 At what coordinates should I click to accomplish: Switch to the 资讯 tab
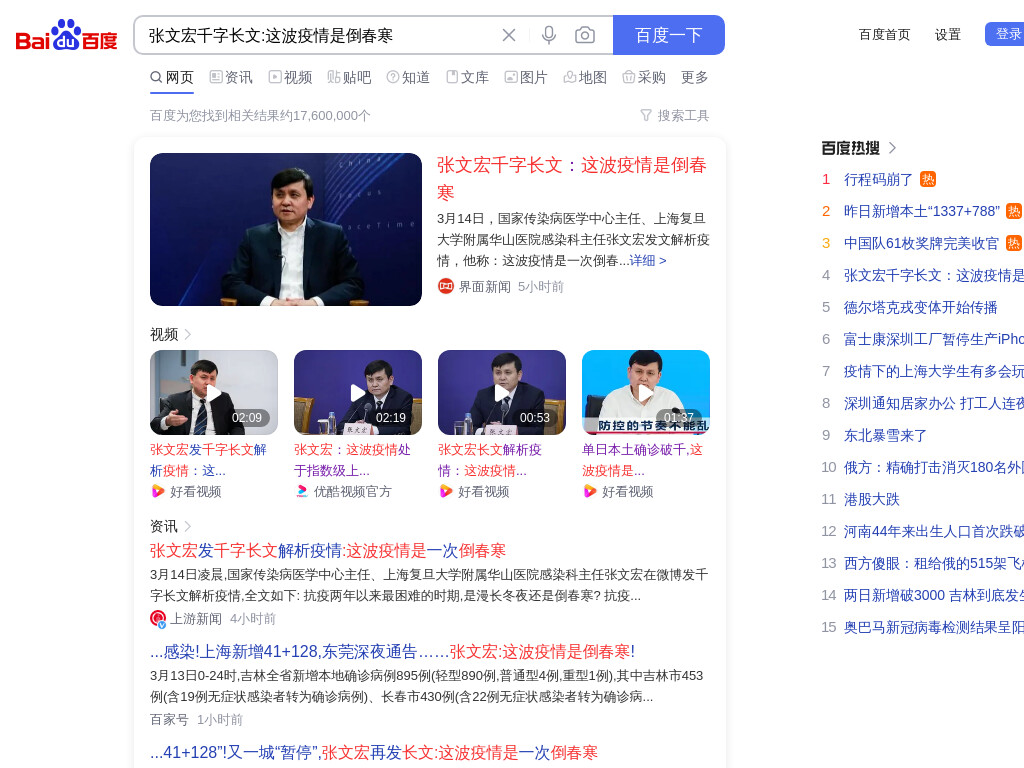coord(231,78)
